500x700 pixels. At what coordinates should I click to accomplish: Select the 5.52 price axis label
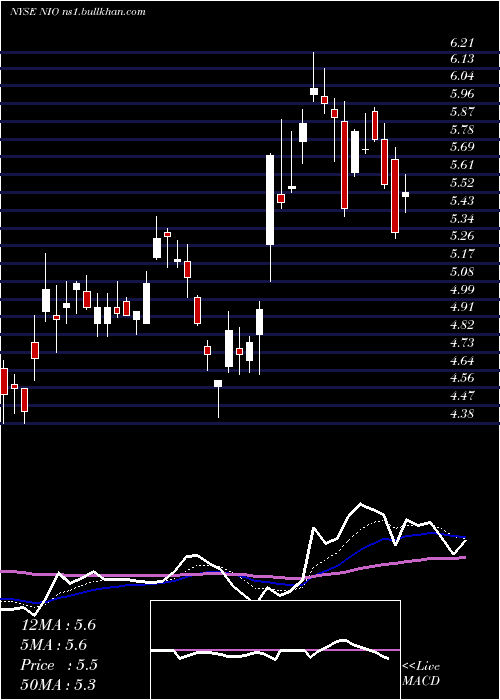(x=462, y=183)
